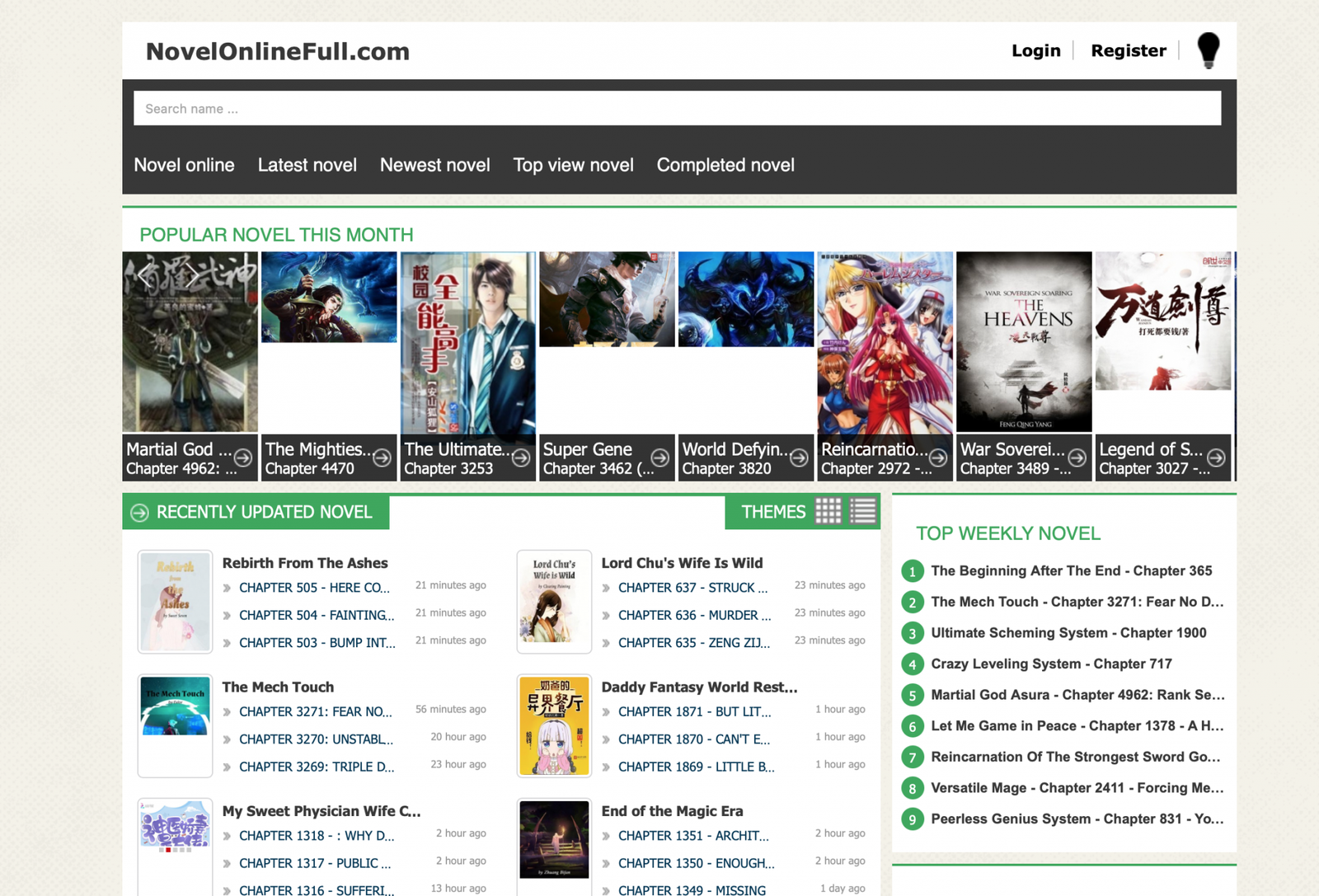Click the arrow icon on Super Gene card
The image size is (1319, 896).
(659, 457)
